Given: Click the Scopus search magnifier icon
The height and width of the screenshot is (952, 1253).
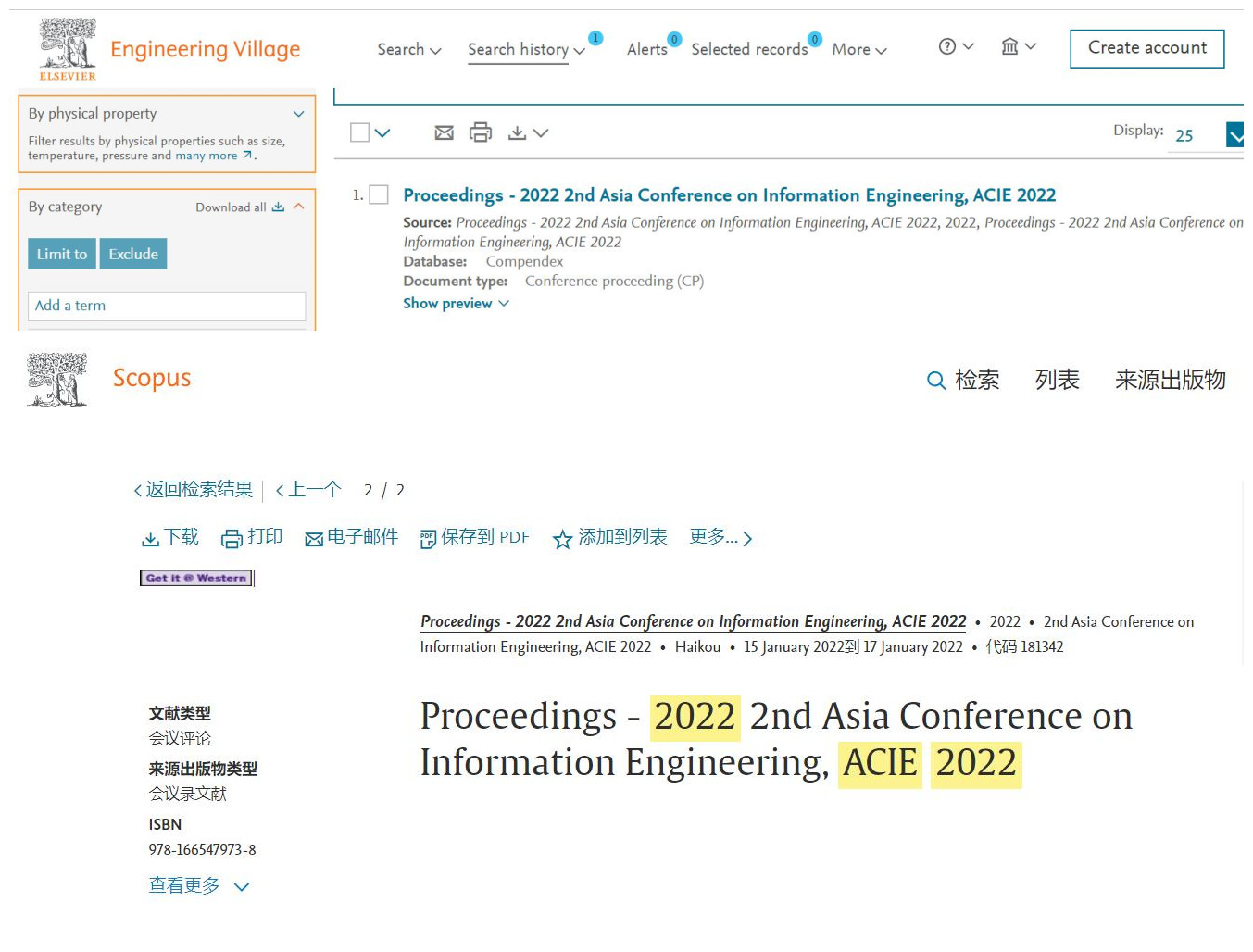Looking at the screenshot, I should coord(936,381).
